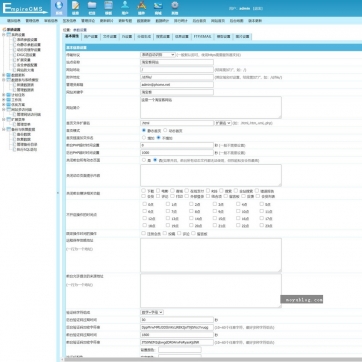Switch to the 文件设置 tab
Screen dimensions: 362x362
[110, 37]
